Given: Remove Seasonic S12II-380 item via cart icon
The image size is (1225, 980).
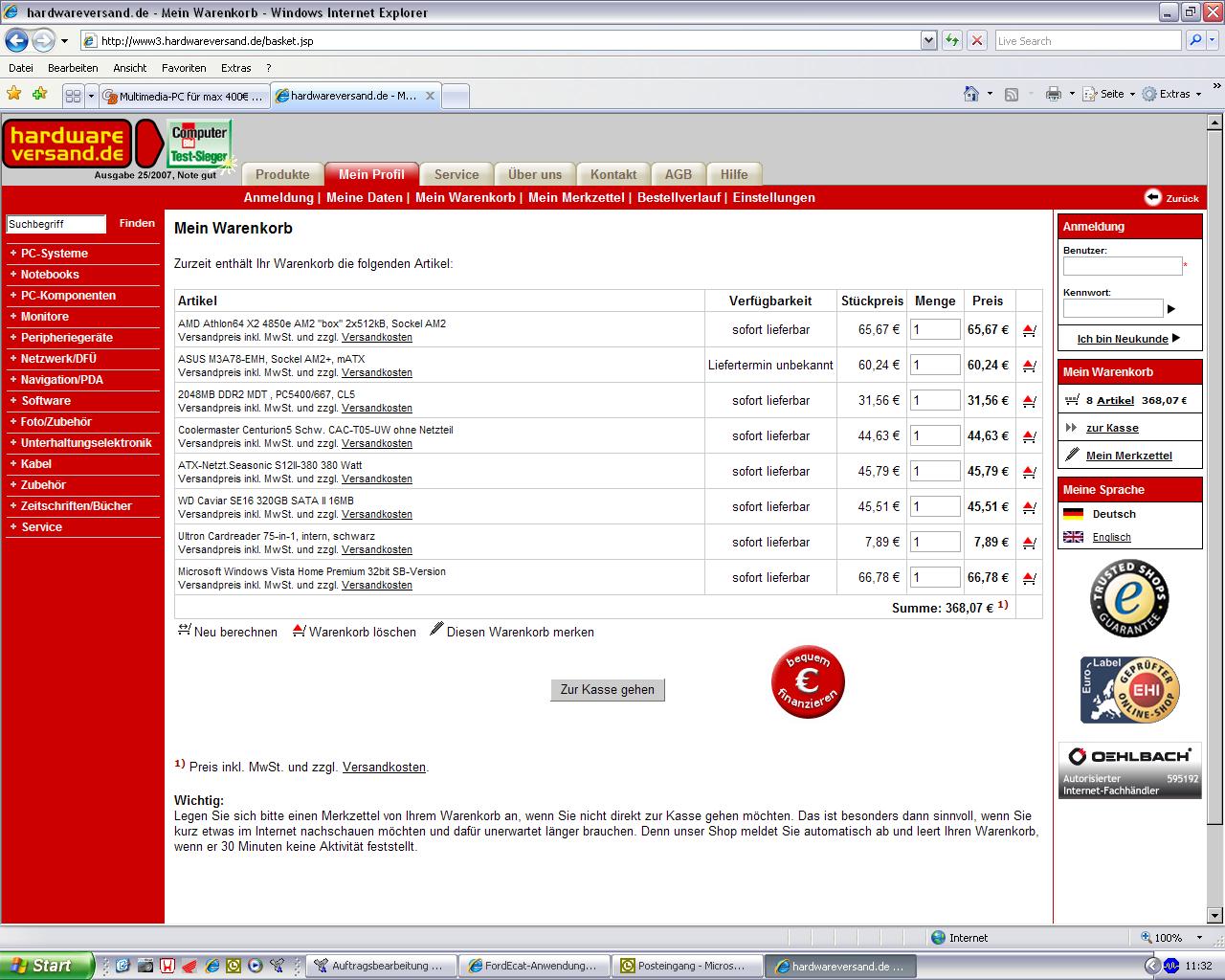Looking at the screenshot, I should coord(1029,472).
